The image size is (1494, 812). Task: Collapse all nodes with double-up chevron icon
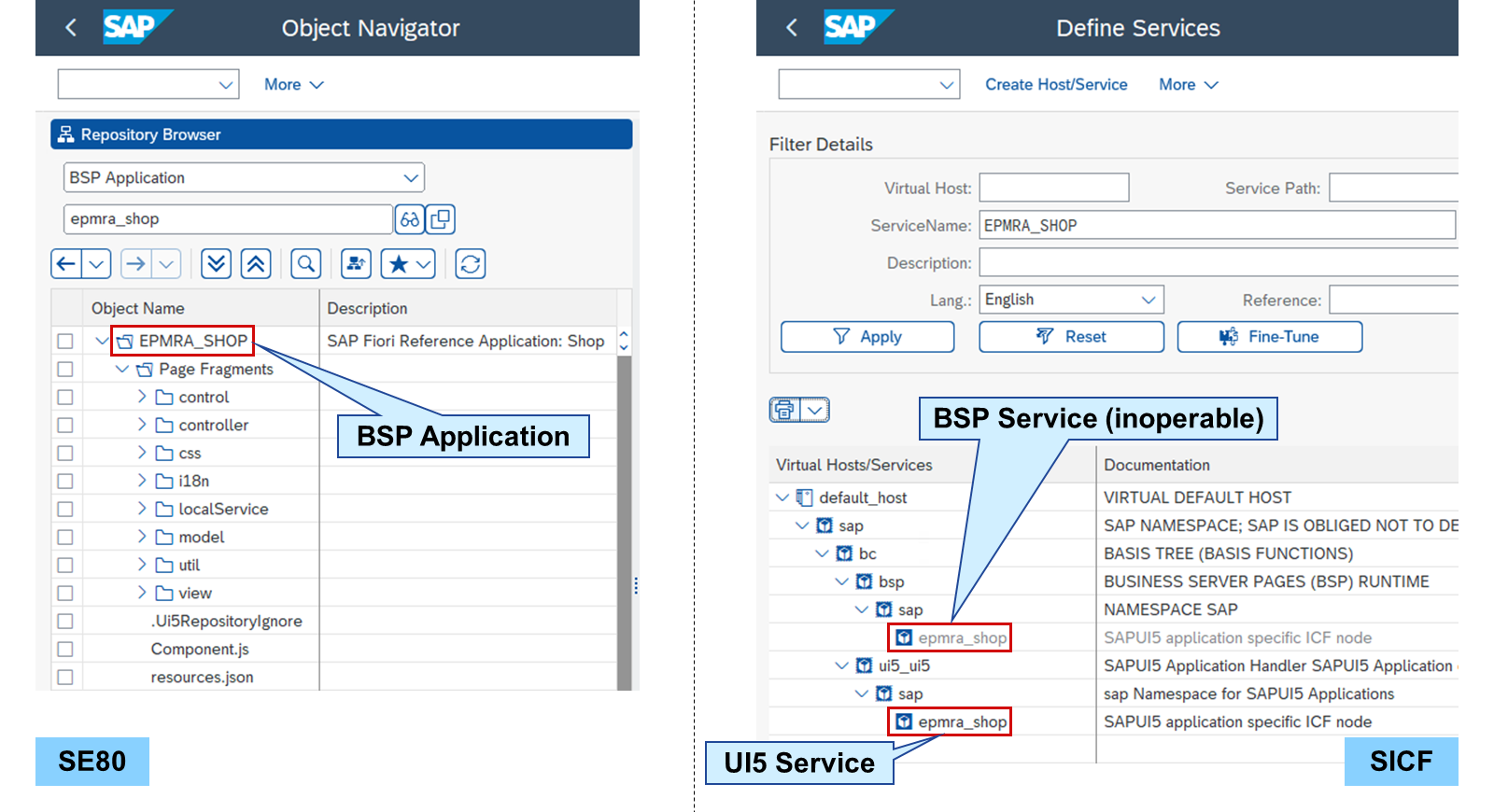click(x=256, y=264)
